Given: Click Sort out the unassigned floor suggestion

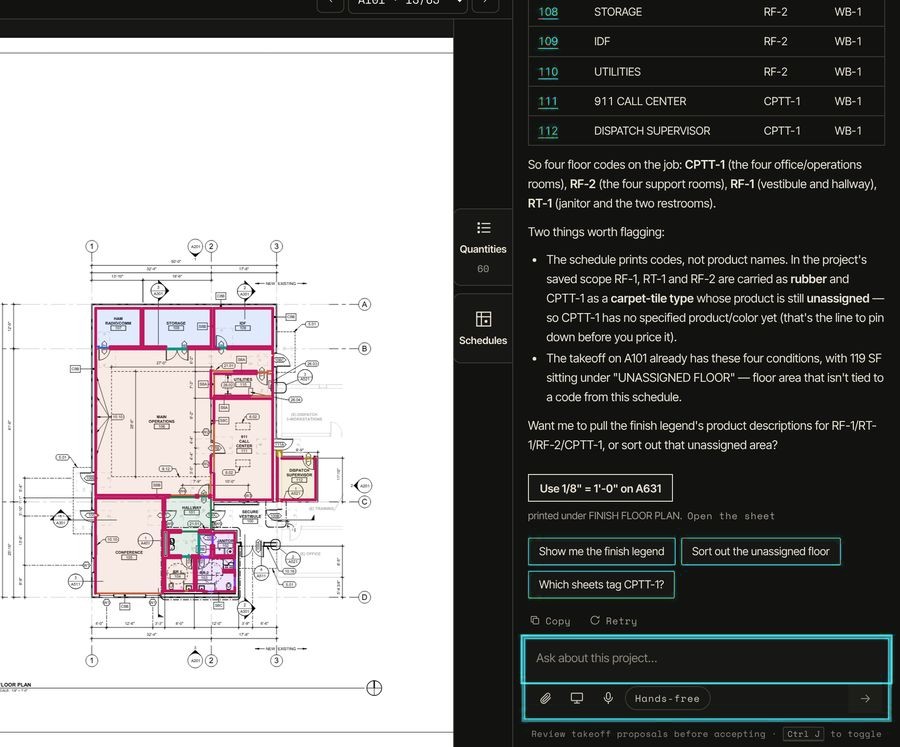Looking at the screenshot, I should (761, 551).
